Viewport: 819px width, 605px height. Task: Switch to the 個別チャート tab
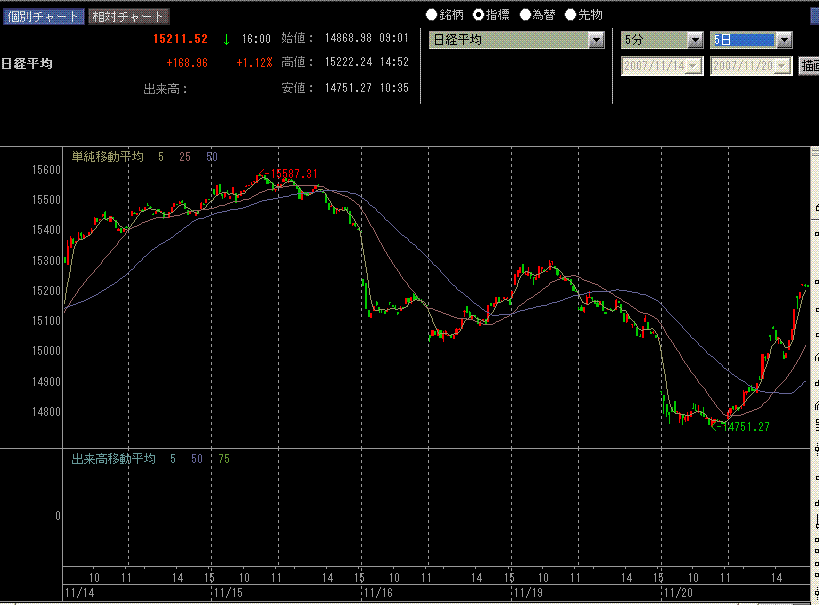click(42, 16)
